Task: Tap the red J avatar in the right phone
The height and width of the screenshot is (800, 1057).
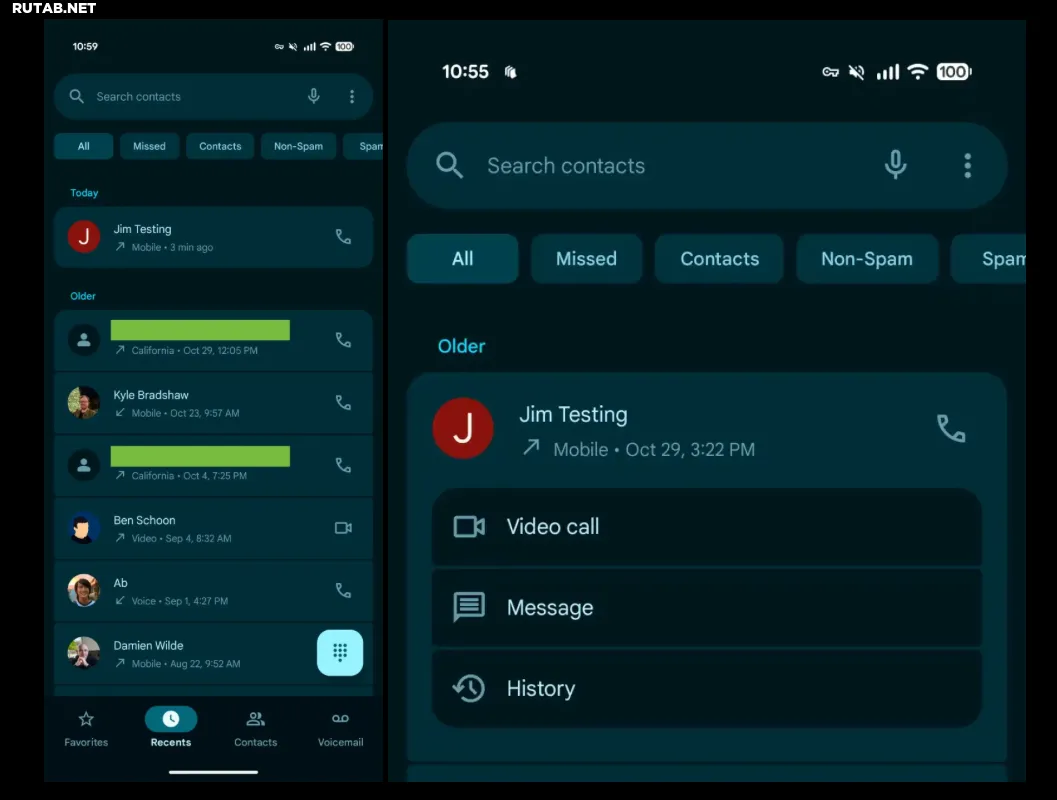Action: click(462, 428)
